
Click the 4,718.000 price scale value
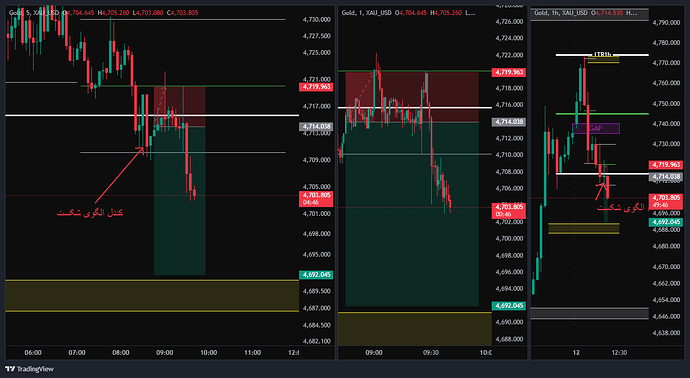[510, 88]
